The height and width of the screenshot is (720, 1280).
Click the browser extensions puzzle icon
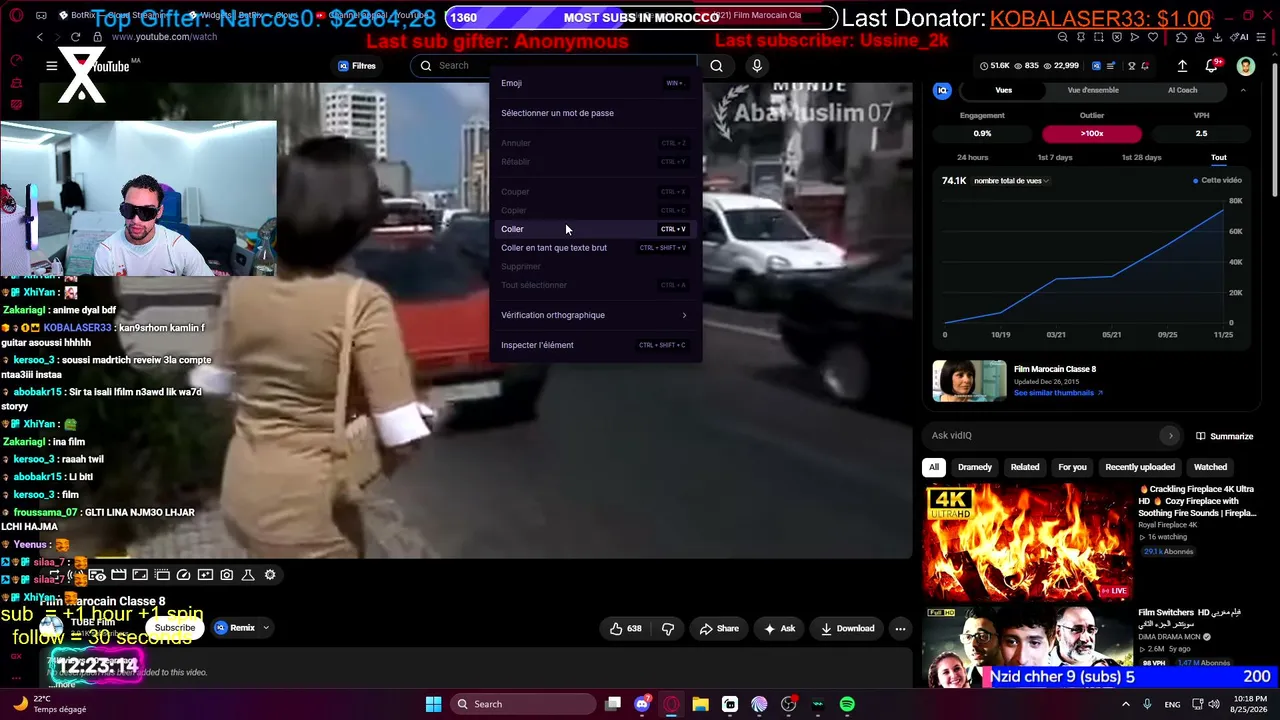(1182, 37)
